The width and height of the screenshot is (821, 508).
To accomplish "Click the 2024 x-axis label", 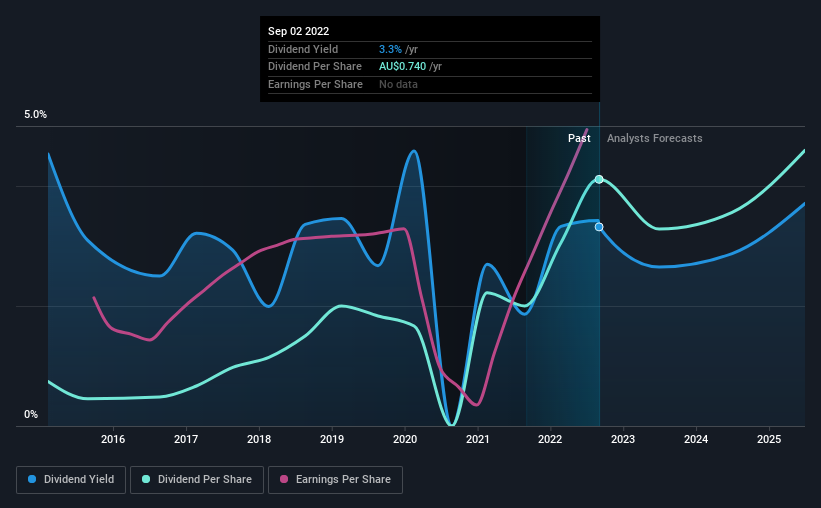I will [x=696, y=439].
